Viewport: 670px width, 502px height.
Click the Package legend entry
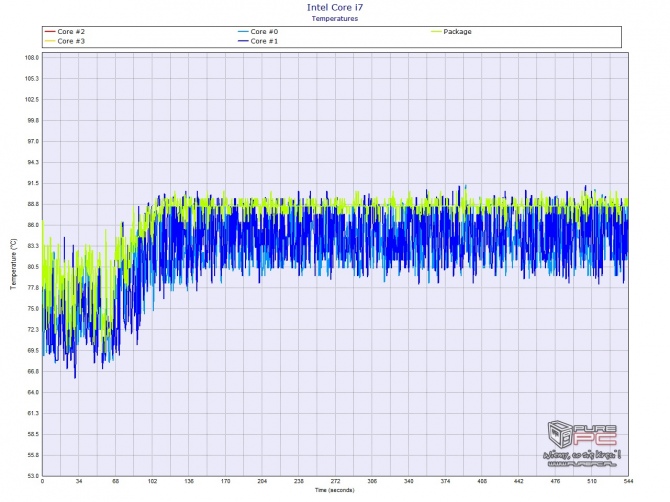tap(451, 32)
